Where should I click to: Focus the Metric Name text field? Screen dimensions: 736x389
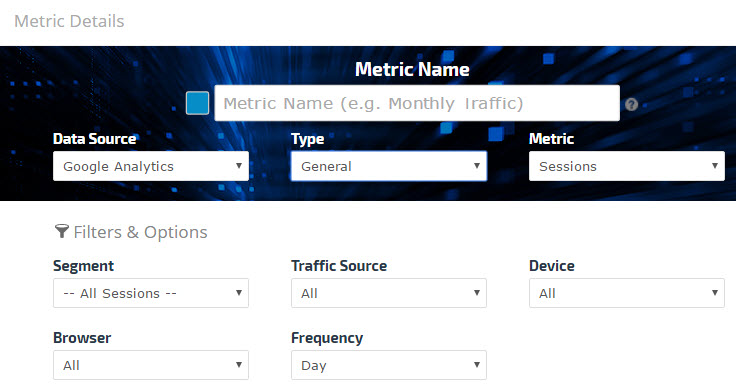click(x=417, y=103)
